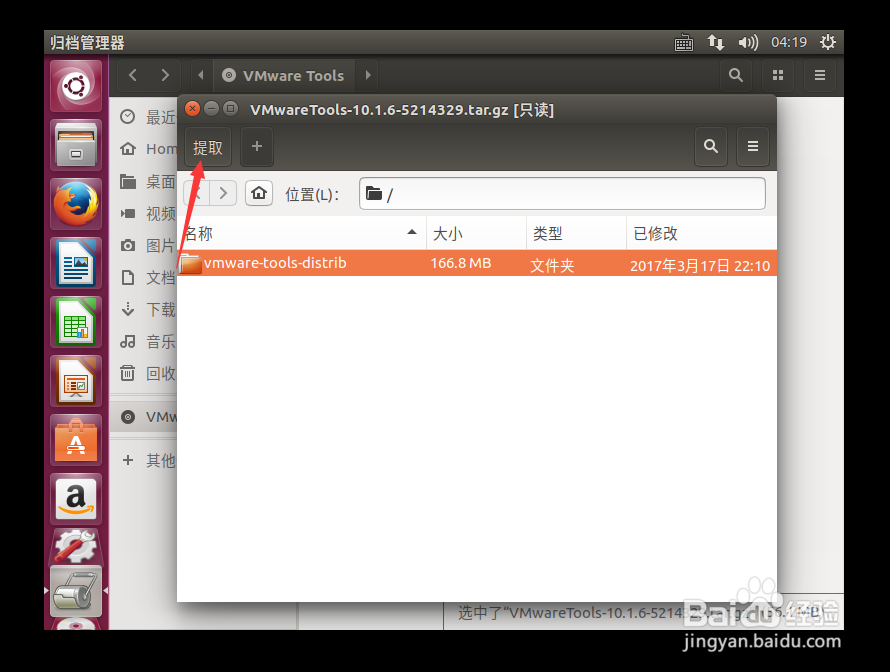
Task: Open system power gear menu
Action: [828, 43]
